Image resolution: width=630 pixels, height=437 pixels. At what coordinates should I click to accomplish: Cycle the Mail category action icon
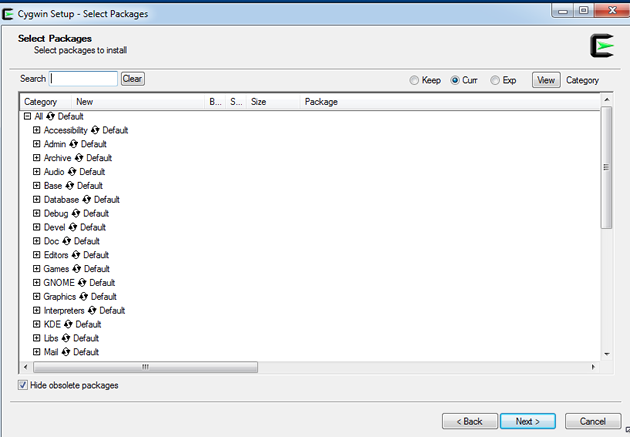(x=66, y=352)
